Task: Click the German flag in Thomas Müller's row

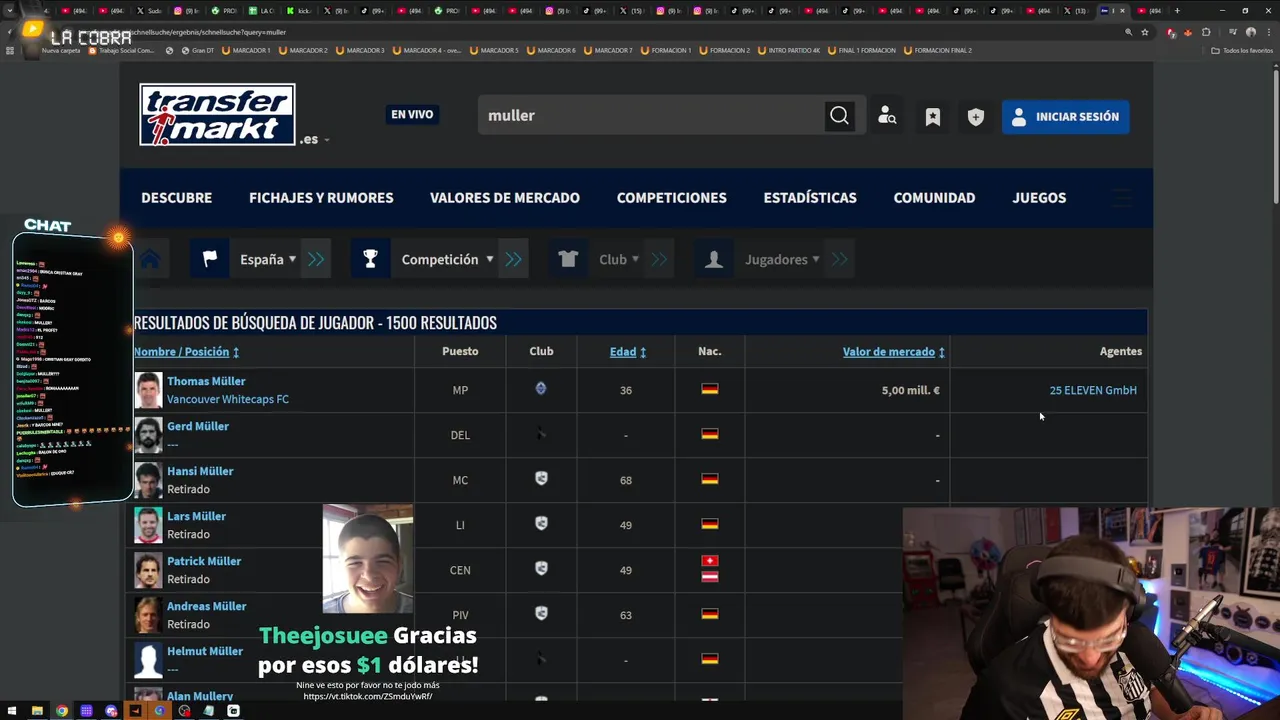Action: tap(710, 389)
